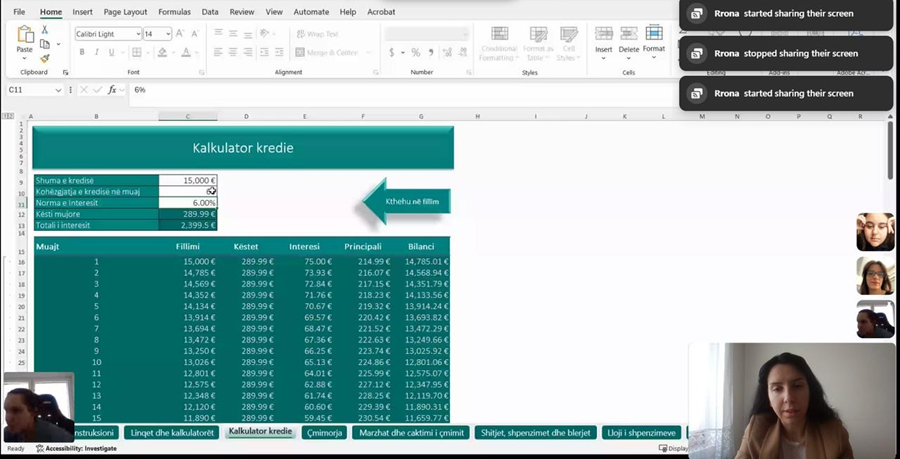Screen dimensions: 900x459
Task: Toggle Underline formatting
Action: [112, 53]
